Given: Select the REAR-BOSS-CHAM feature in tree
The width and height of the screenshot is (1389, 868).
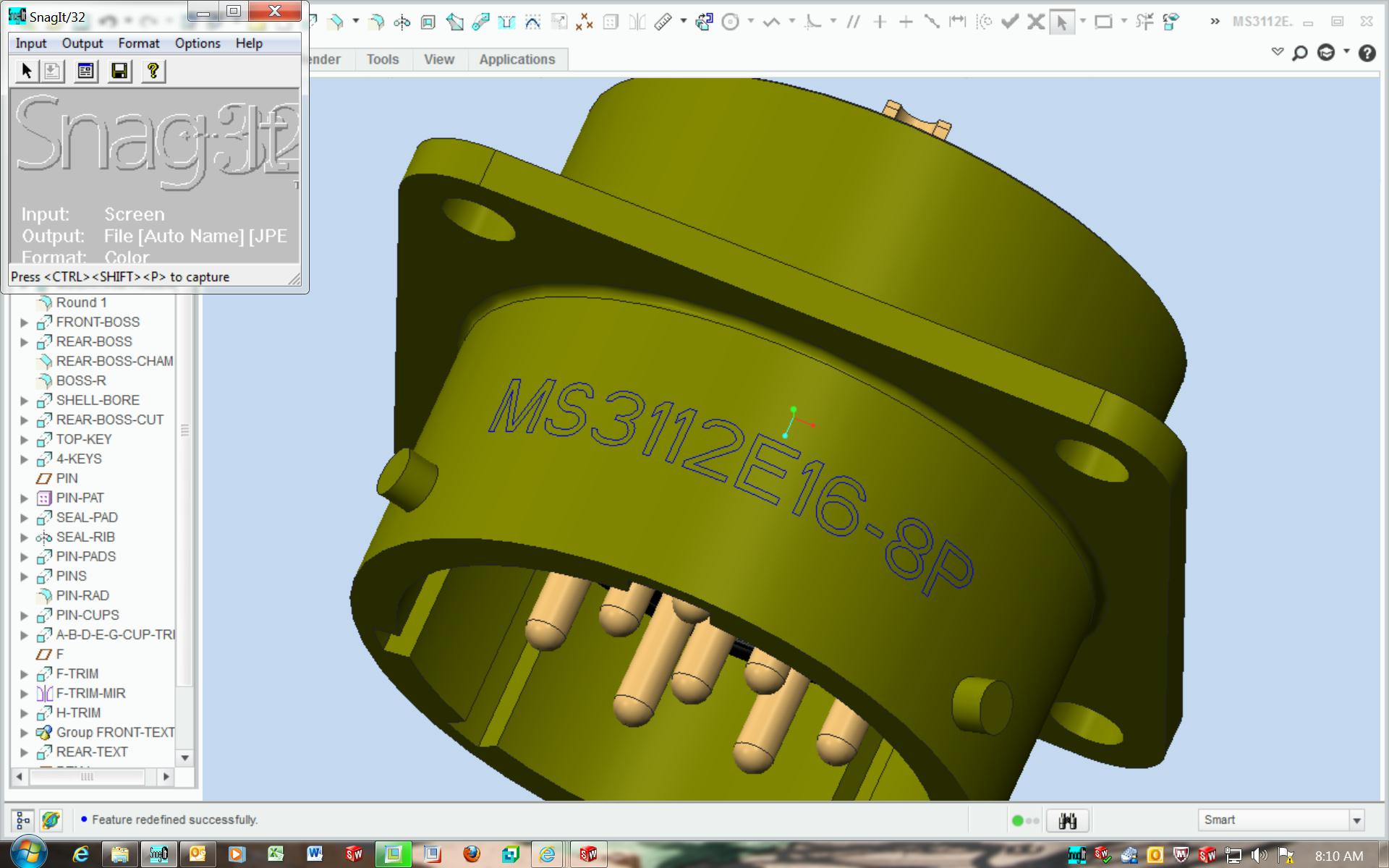Looking at the screenshot, I should click(x=114, y=361).
